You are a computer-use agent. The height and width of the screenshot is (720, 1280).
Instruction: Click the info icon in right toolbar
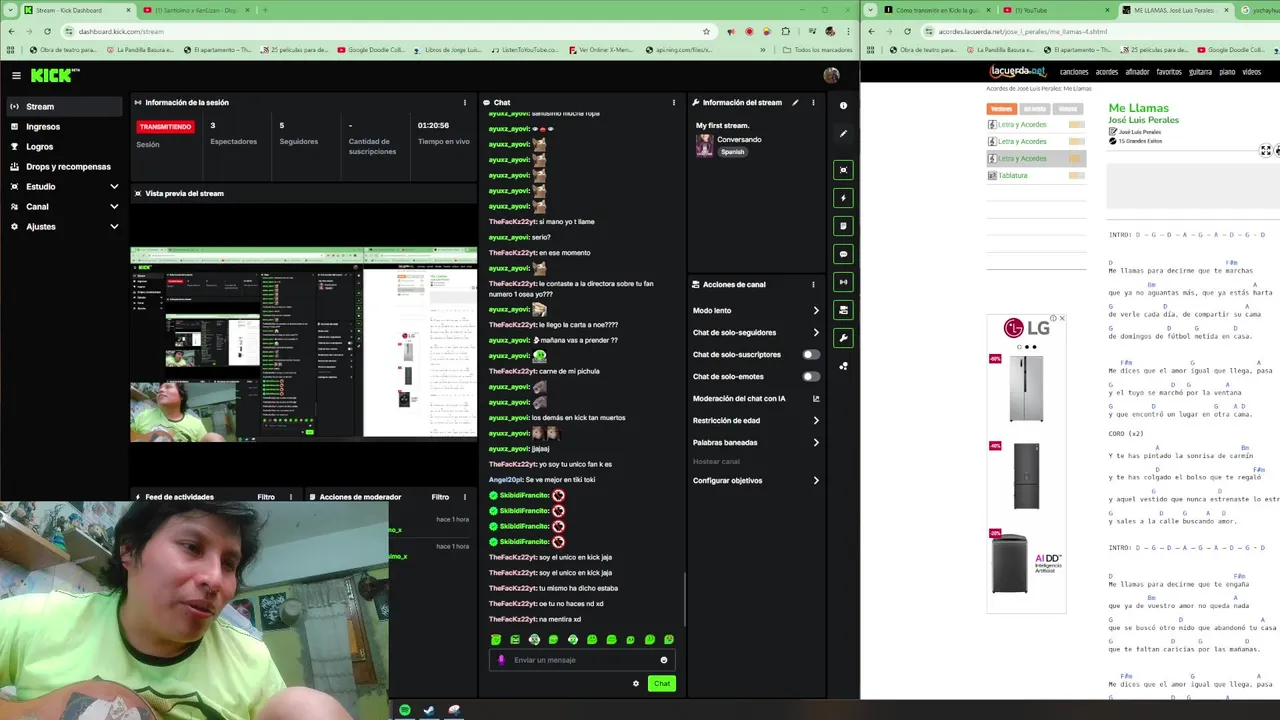843,105
